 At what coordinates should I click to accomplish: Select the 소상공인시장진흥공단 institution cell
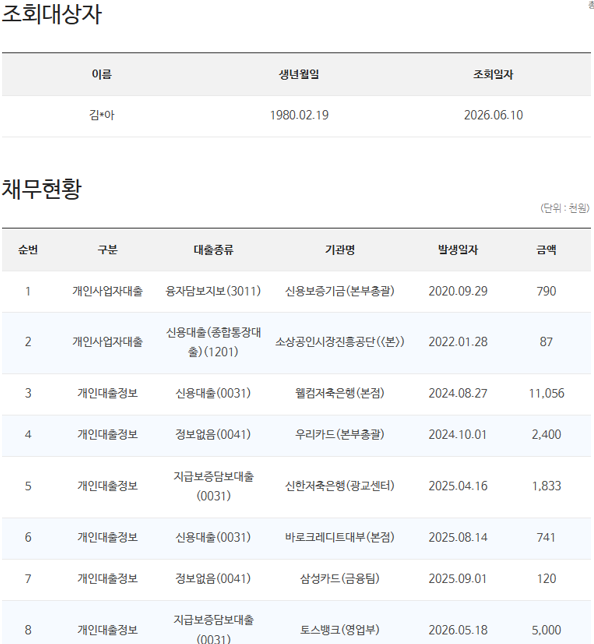(340, 342)
